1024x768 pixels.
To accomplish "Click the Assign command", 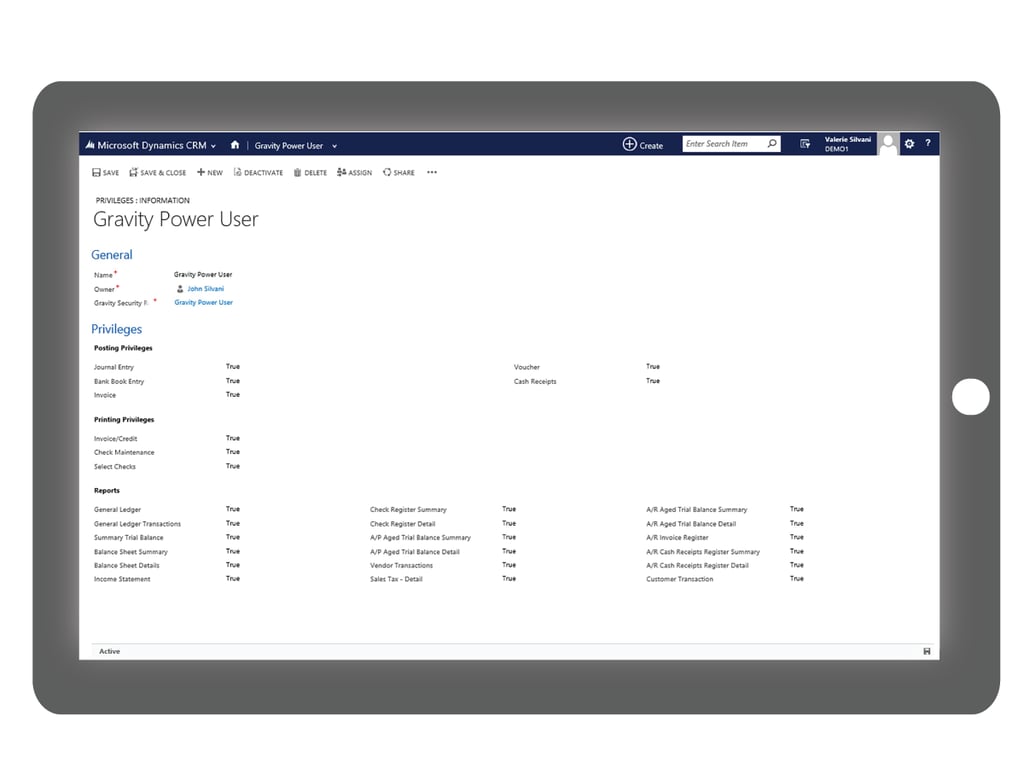I will click(355, 172).
